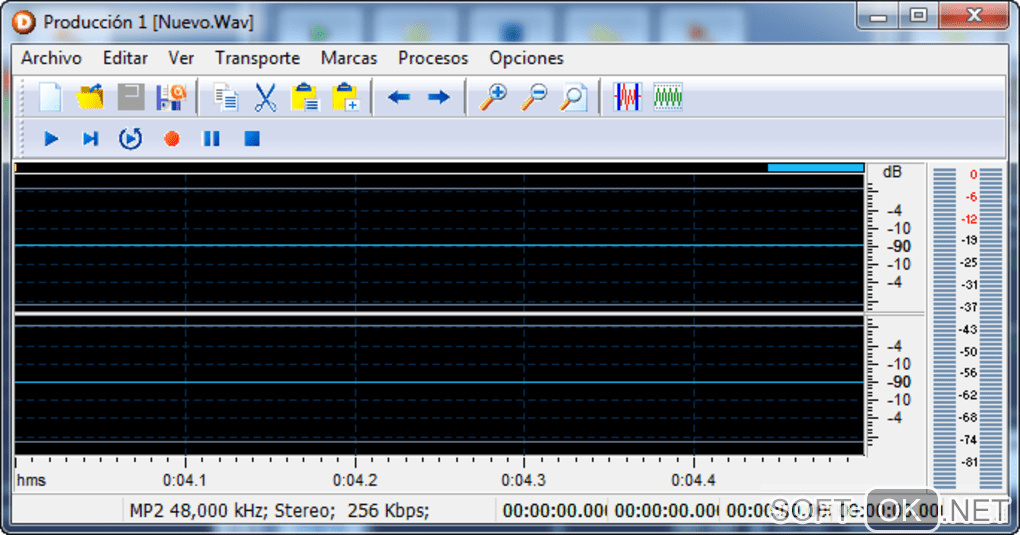Click the 0:04.2 mark on timeline ruler
The height and width of the screenshot is (535, 1020).
click(355, 480)
